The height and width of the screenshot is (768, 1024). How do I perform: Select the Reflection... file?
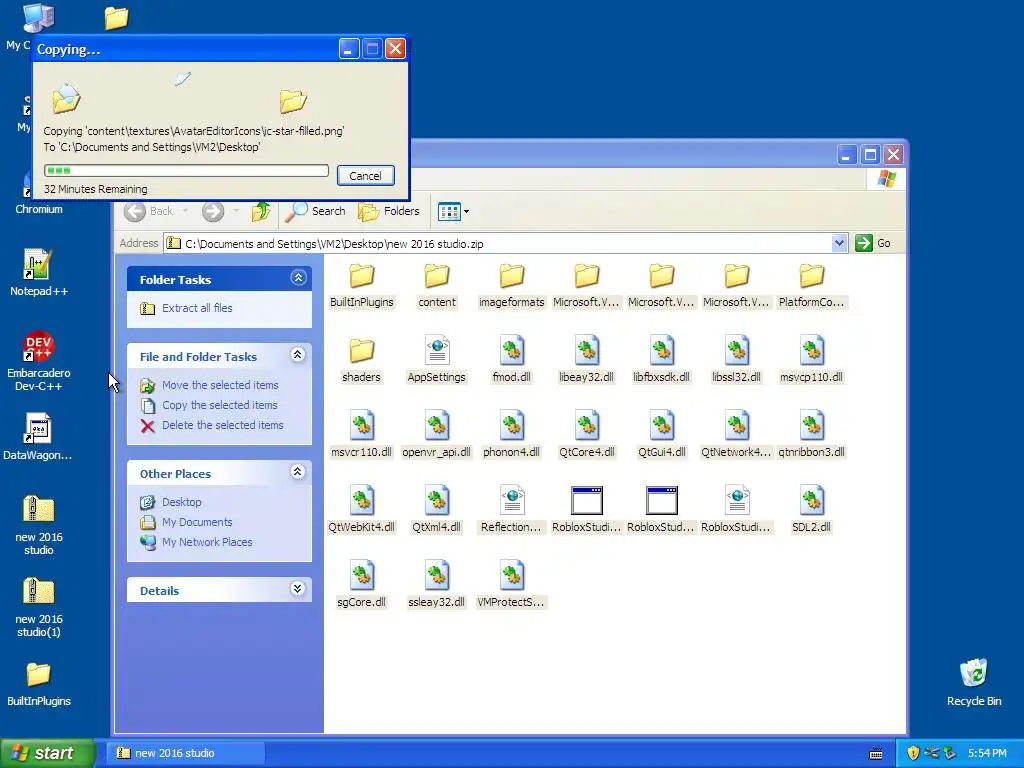point(511,511)
